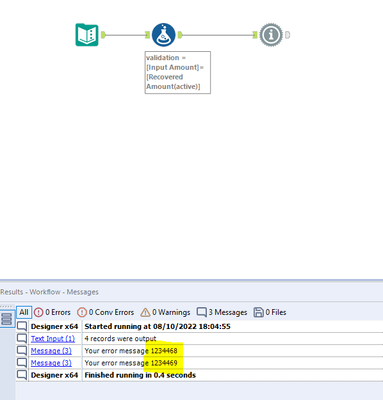Viewport: 383px width, 400px height.
Task: Filter results by 0 Errors
Action: tap(52, 312)
